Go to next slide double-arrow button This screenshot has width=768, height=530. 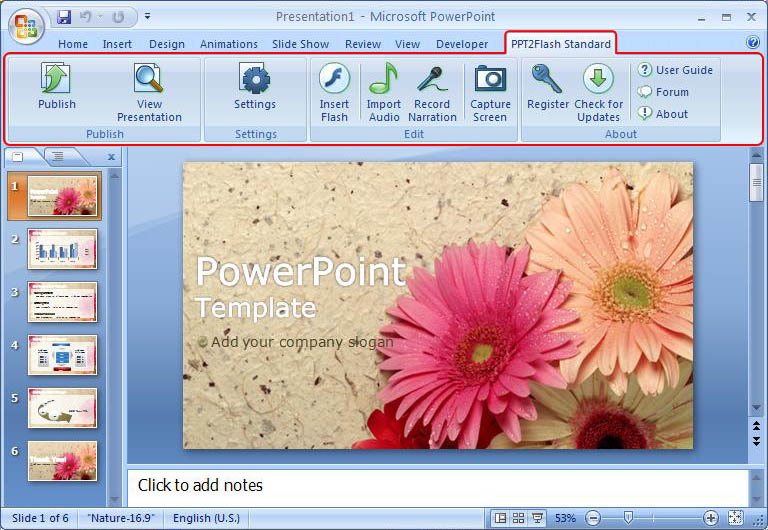tap(756, 440)
